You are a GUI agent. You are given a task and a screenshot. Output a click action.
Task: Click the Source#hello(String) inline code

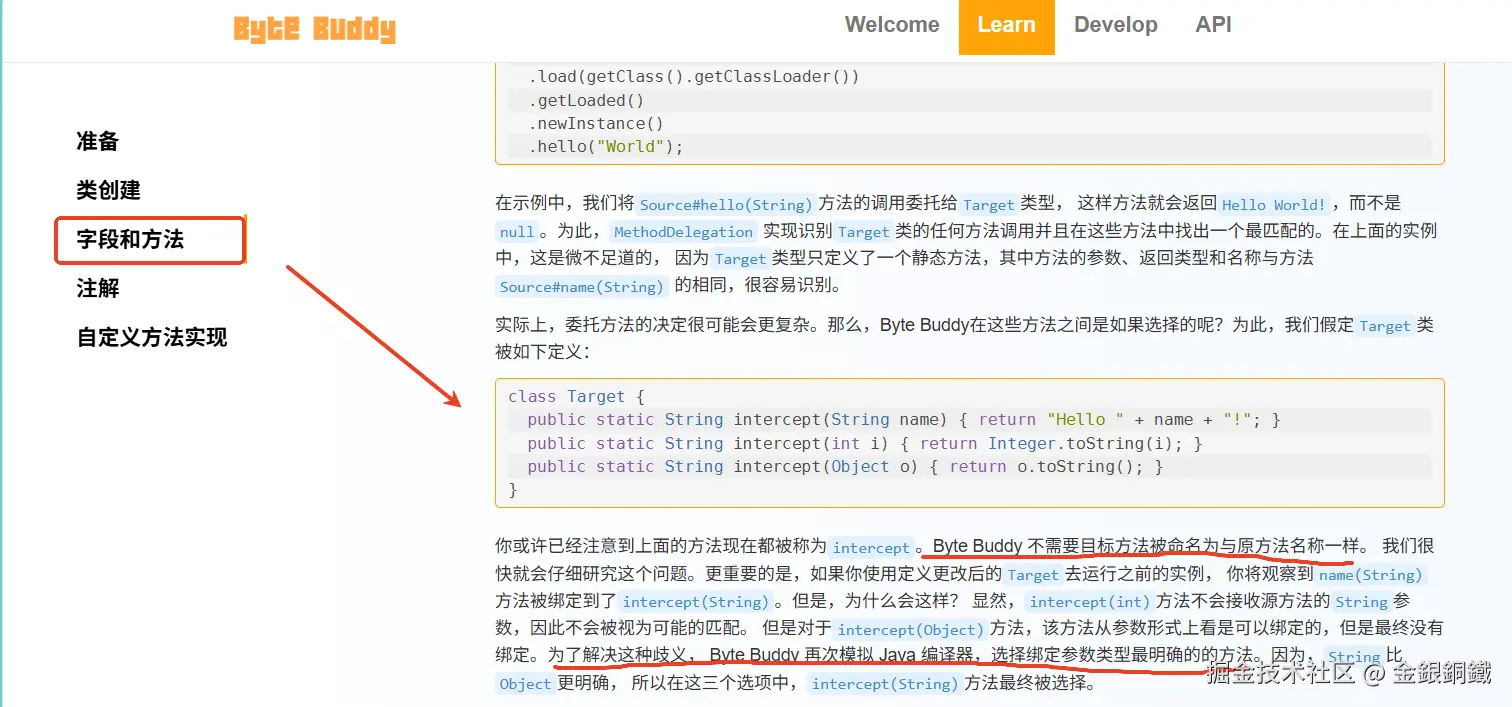coord(726,204)
